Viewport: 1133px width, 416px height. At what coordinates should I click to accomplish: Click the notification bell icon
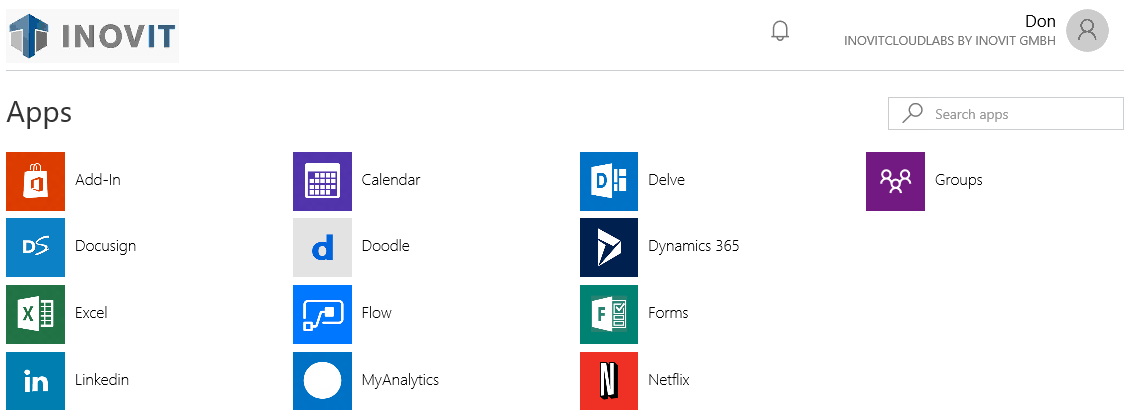[x=780, y=31]
